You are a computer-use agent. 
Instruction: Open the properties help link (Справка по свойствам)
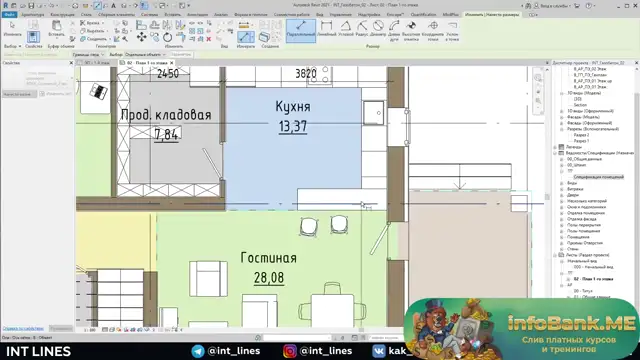[x=23, y=329]
